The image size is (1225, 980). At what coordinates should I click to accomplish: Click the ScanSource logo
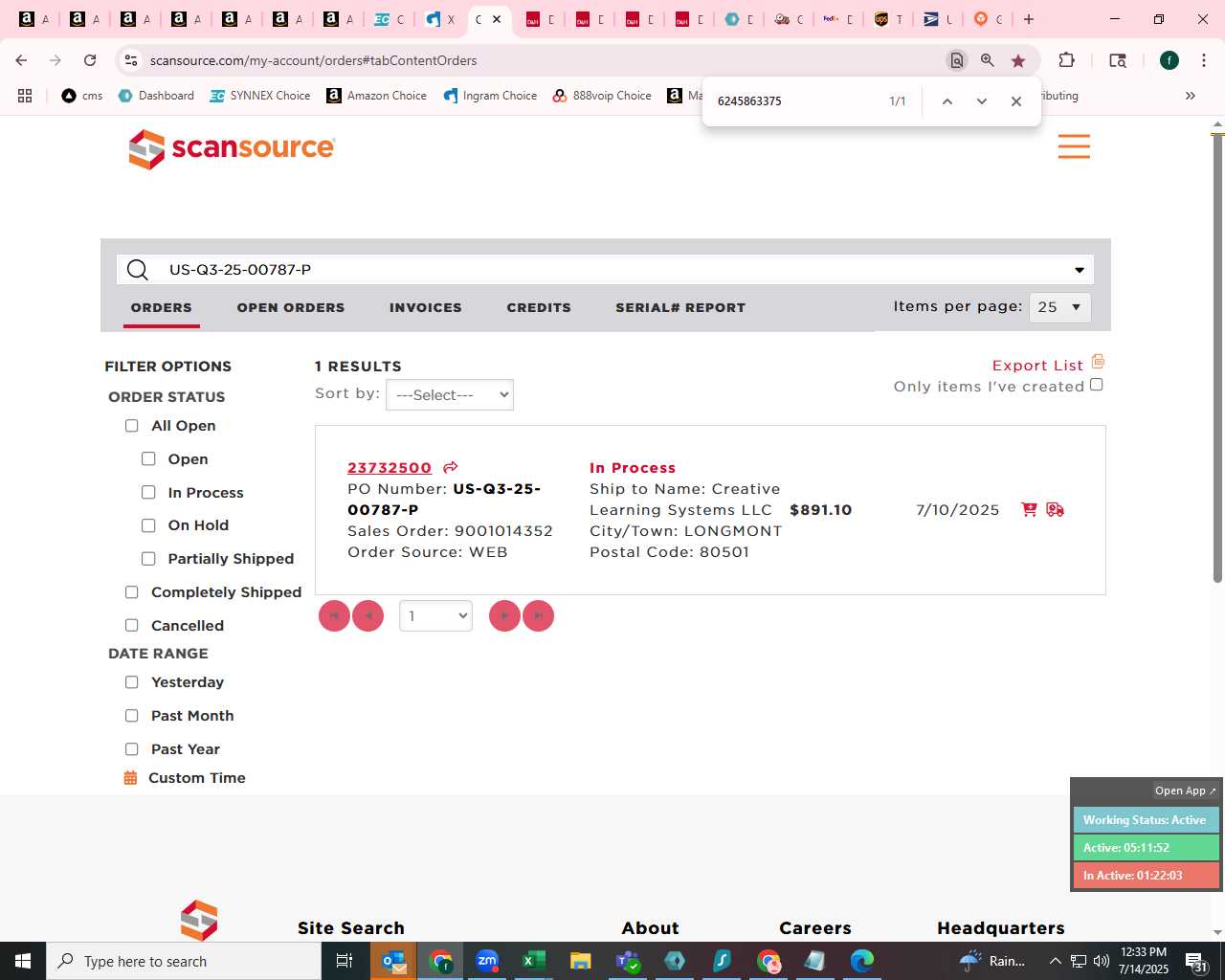232,148
